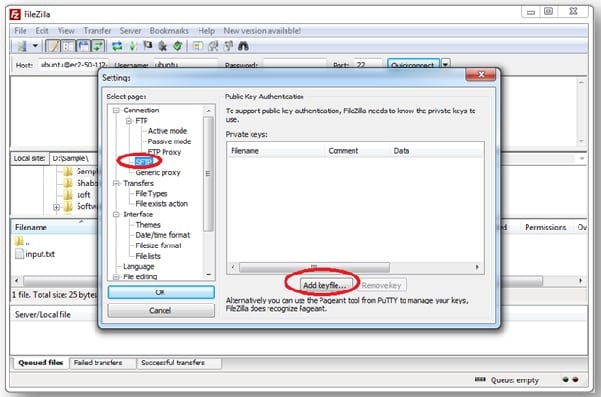Viewport: 601px width, 397px height.
Task: Click Data column in Private keys
Action: tap(437, 151)
